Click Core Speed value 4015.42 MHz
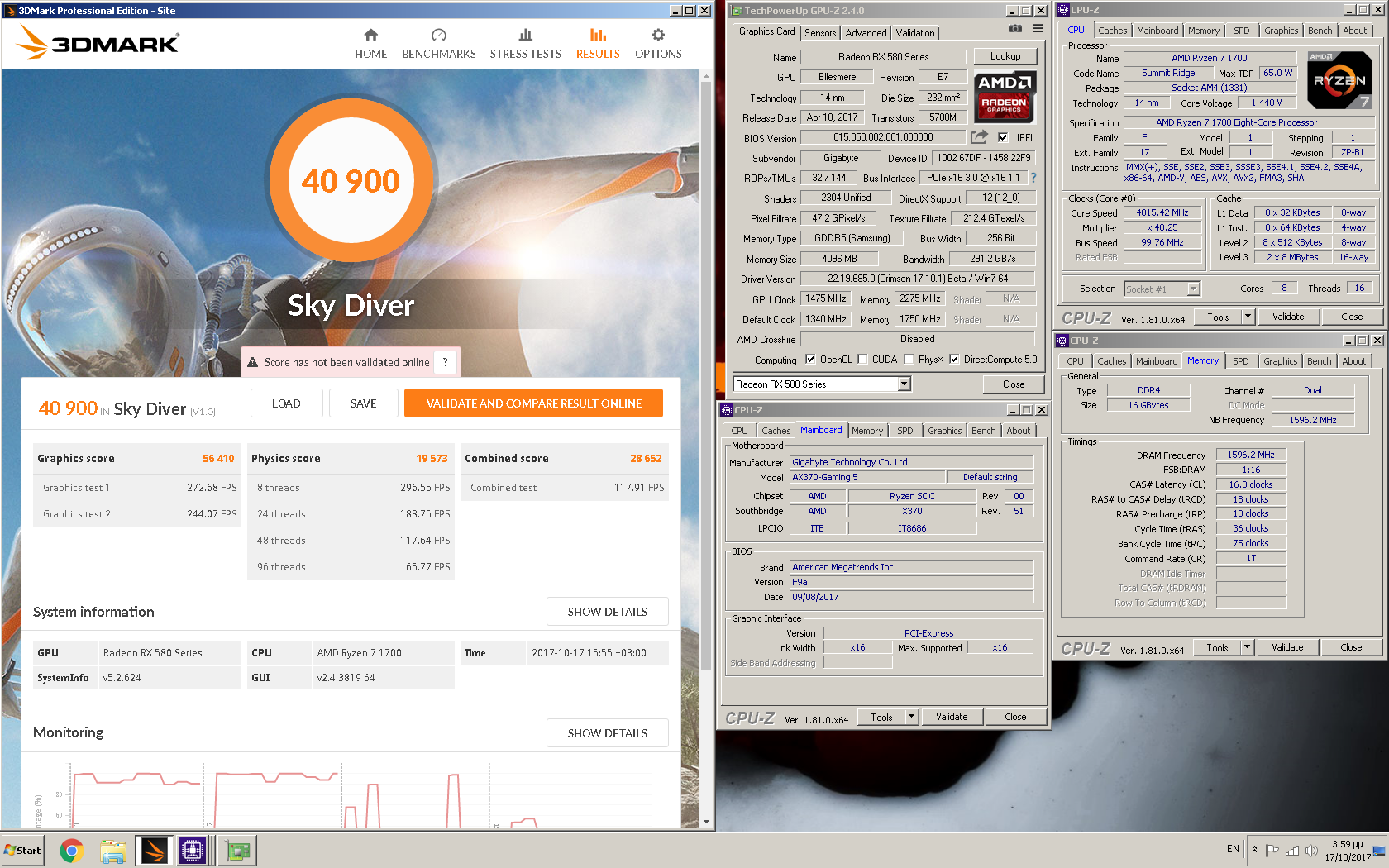This screenshot has height=868, width=1389. point(1162,212)
